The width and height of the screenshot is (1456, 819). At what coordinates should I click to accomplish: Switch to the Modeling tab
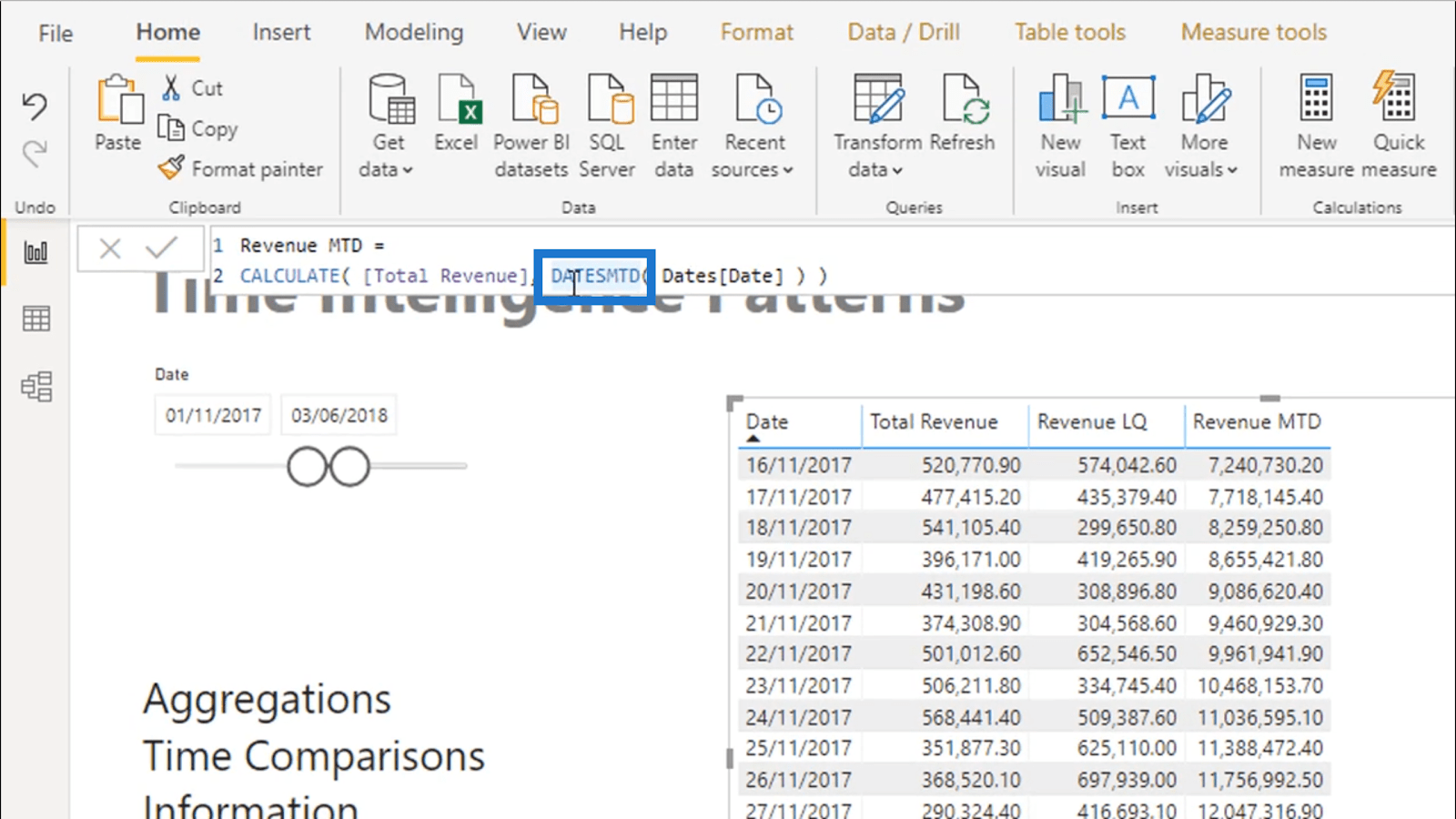point(414,32)
